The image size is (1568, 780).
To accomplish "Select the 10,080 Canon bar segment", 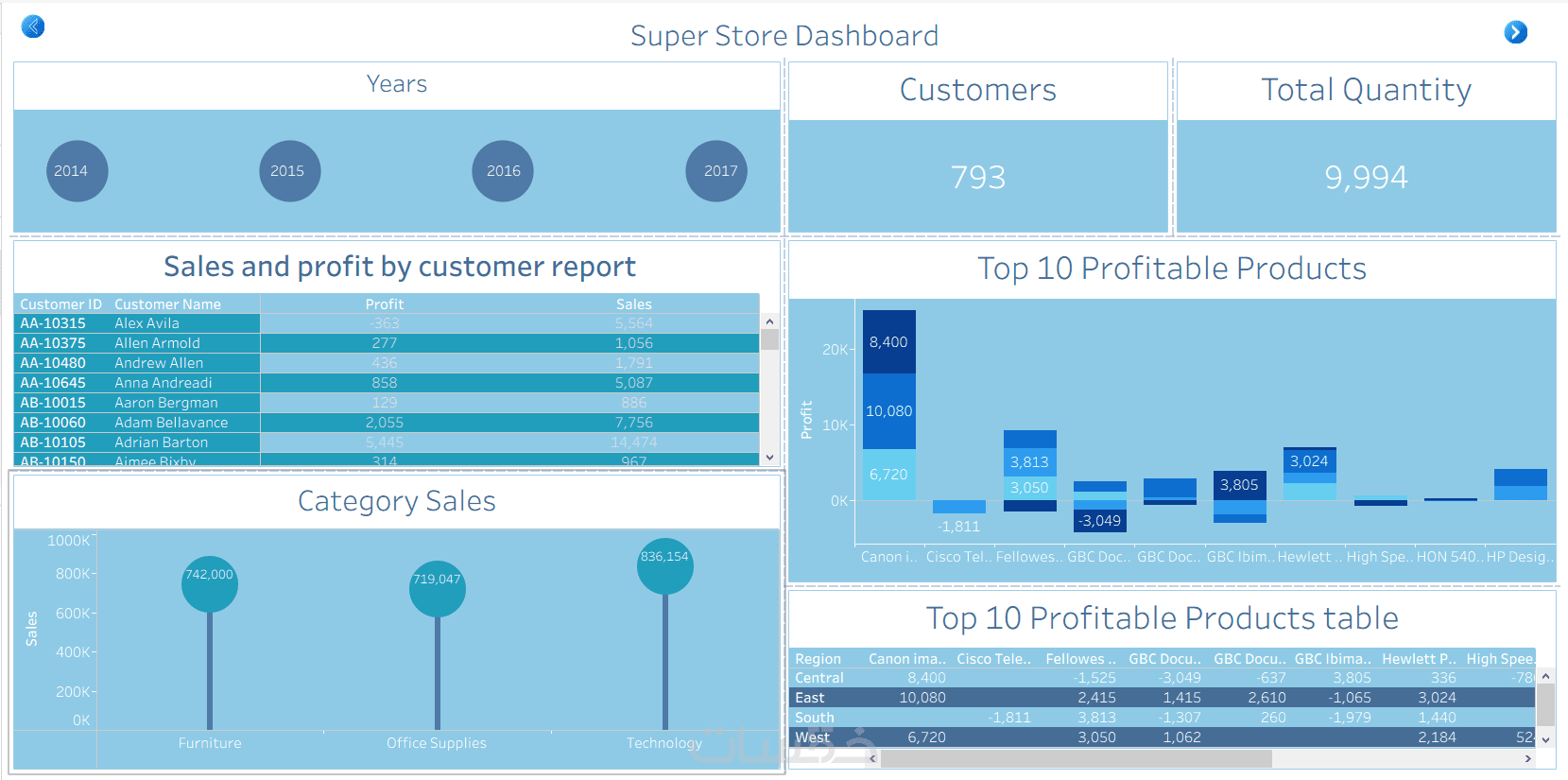I will [x=889, y=411].
